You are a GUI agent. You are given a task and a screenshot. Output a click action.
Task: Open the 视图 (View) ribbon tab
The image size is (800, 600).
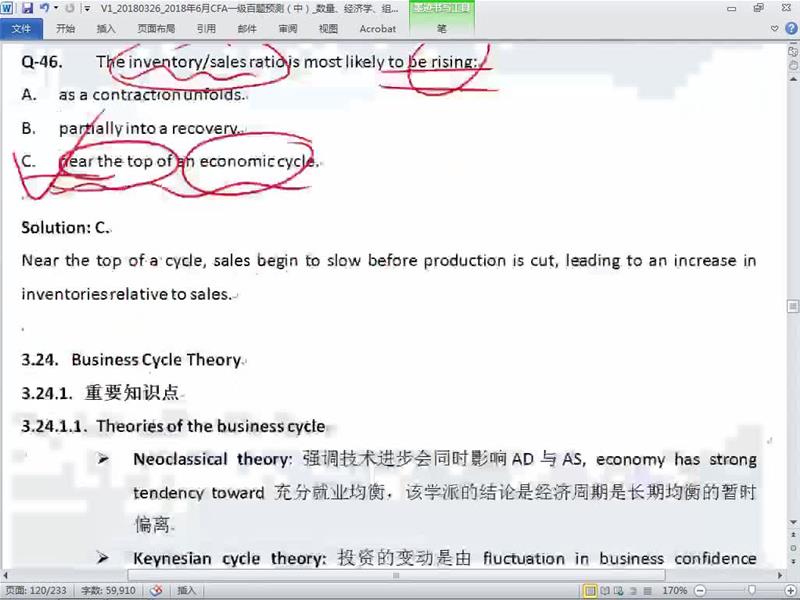(x=328, y=29)
